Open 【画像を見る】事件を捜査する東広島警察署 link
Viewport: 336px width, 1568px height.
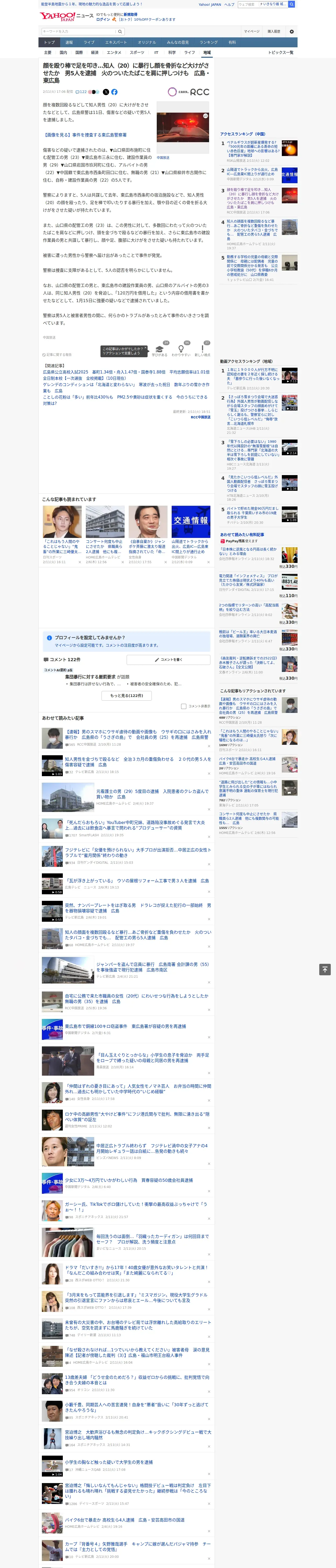pyautogui.click(x=85, y=135)
